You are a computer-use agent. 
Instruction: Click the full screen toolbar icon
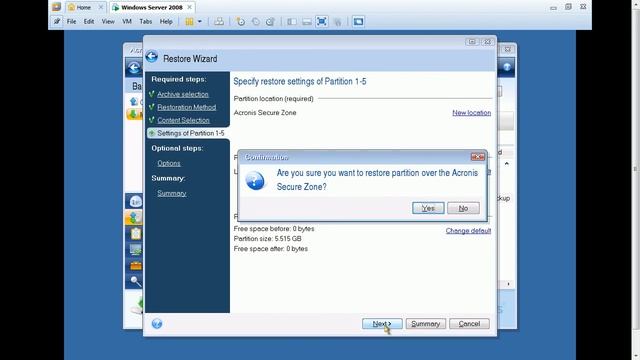(322, 22)
